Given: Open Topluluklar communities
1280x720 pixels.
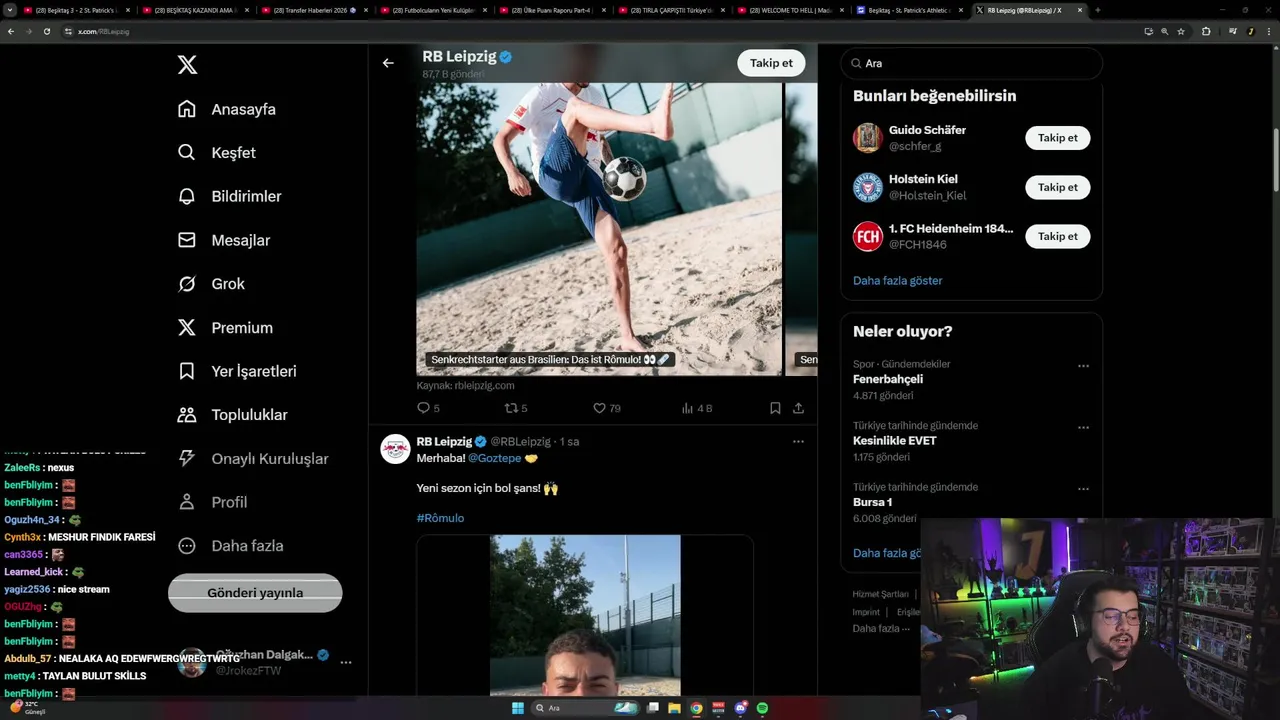Looking at the screenshot, I should click(x=232, y=415).
